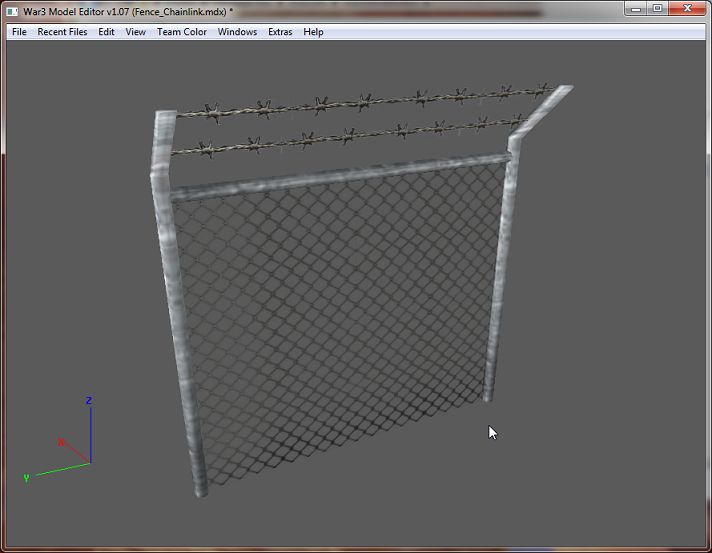Open the Windows menu

[x=237, y=32]
